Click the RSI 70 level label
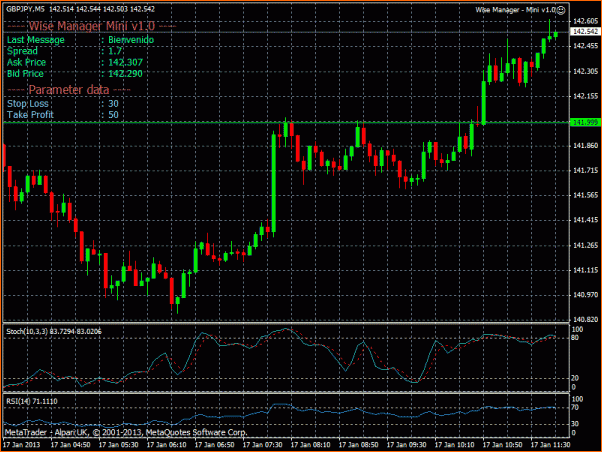 click(575, 407)
